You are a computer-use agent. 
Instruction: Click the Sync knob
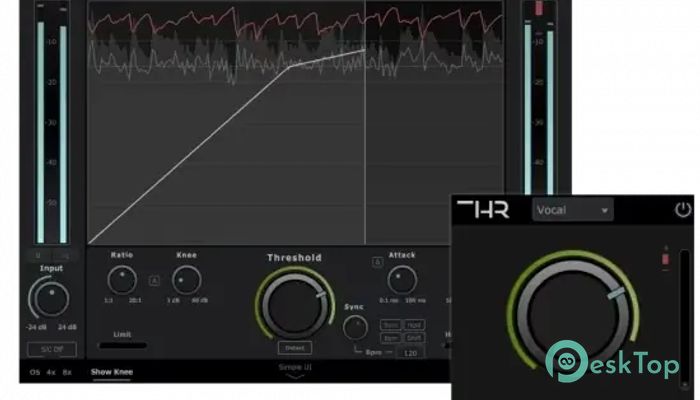point(355,328)
